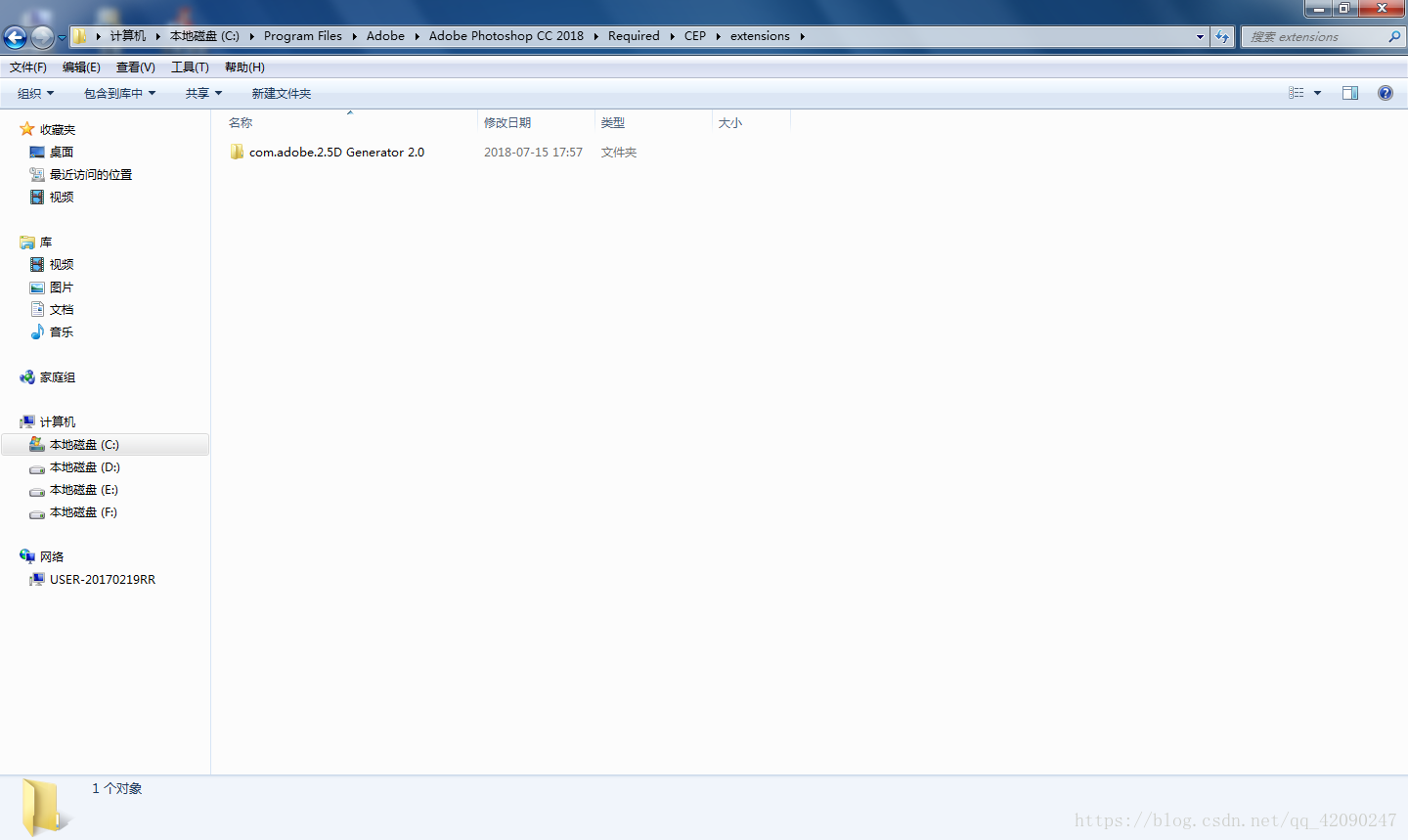Click the folder icon in address bar
Screen dimensions: 1408x840
(x=80, y=36)
